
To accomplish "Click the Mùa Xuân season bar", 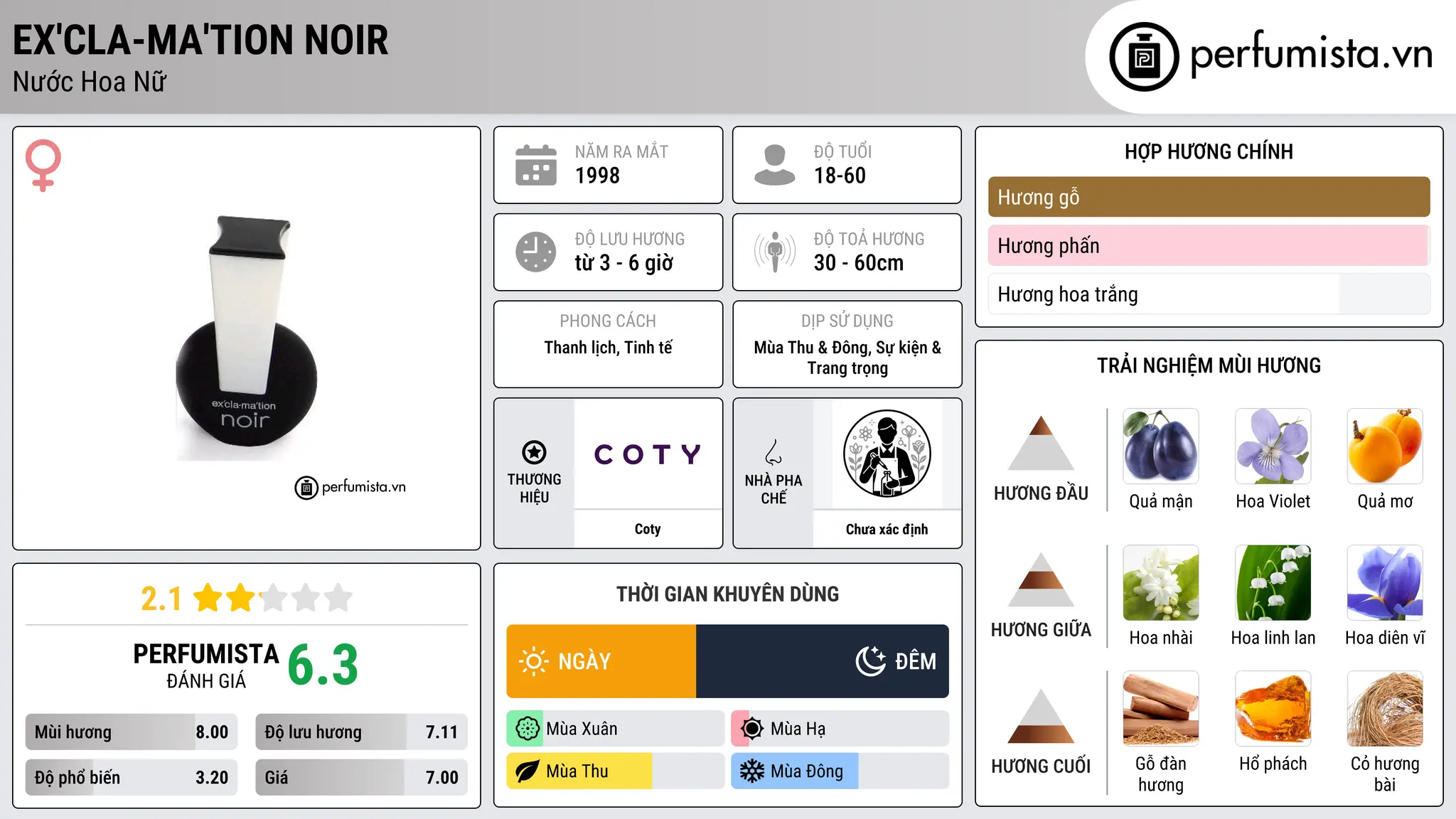I will point(616,729).
